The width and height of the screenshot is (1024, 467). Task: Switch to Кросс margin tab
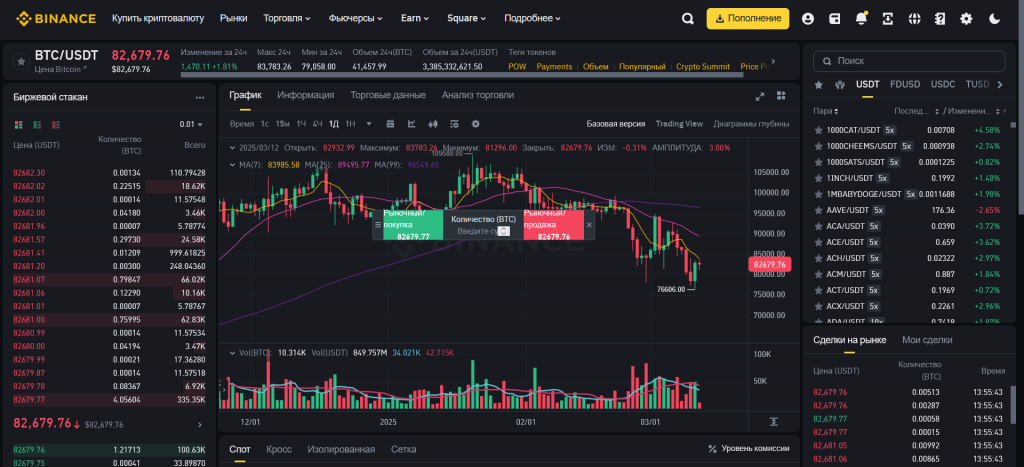(x=279, y=449)
